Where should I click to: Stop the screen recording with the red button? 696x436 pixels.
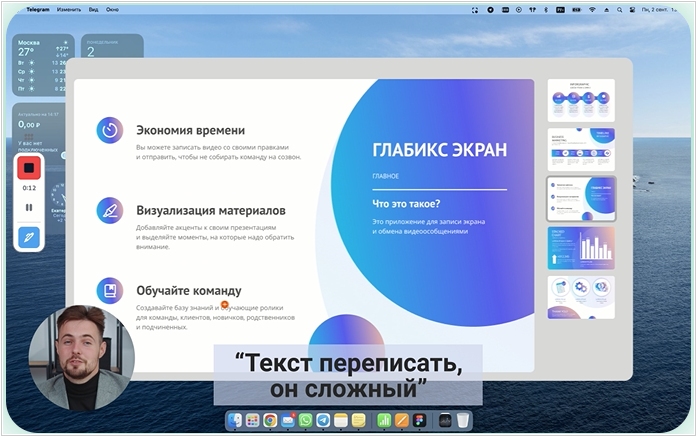tap(29, 168)
